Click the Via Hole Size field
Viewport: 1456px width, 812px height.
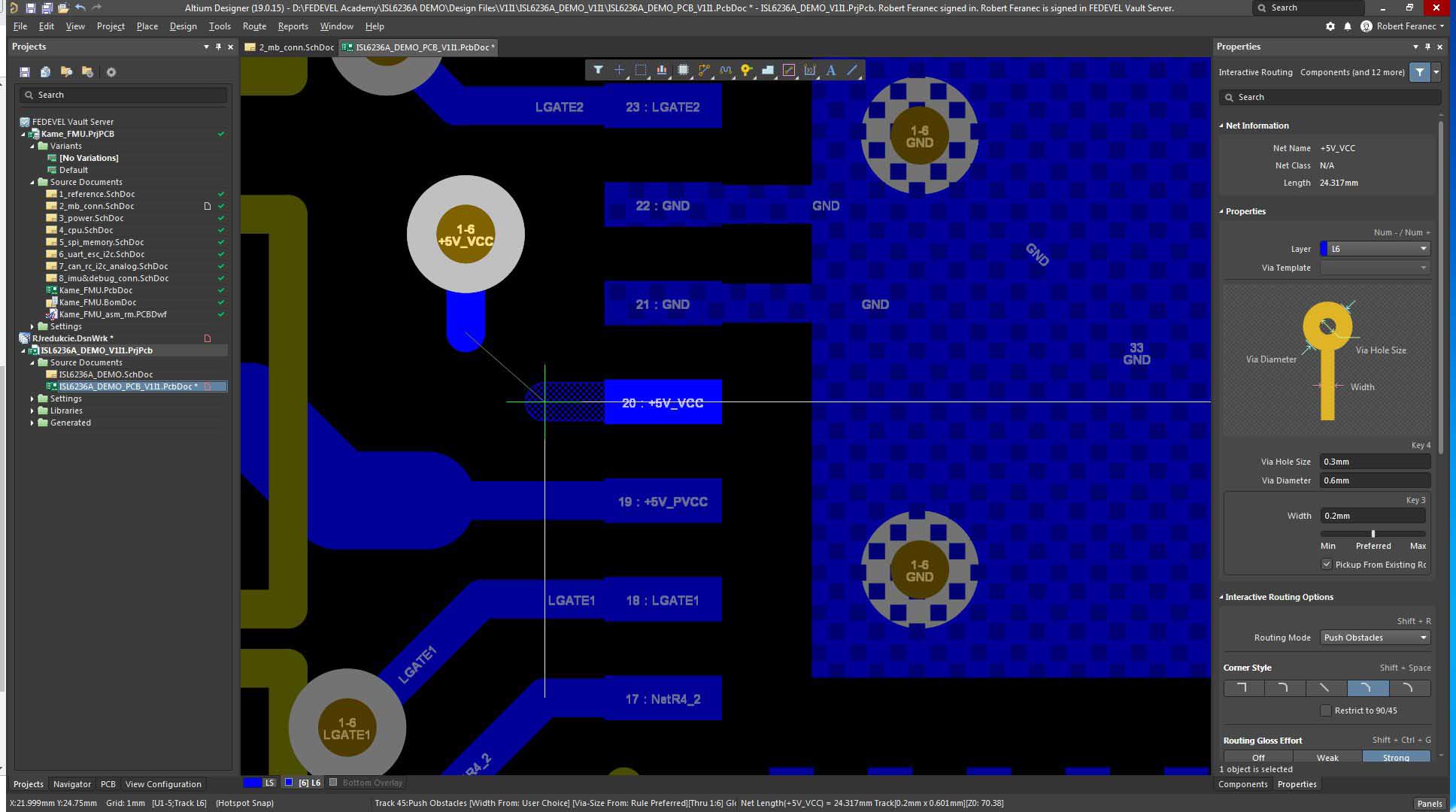1374,462
